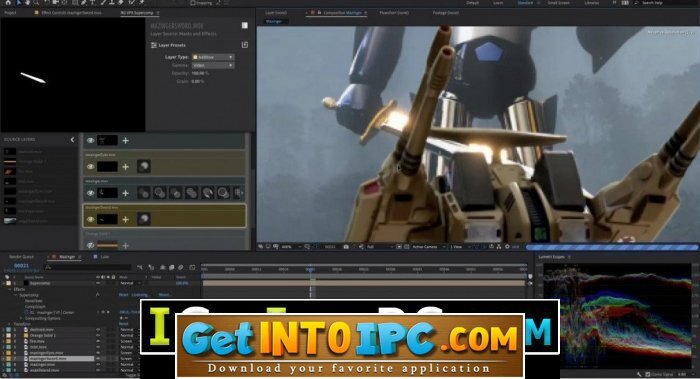Screen dimensions: 700x379
Task: Open the Gamma dropdown
Action: (213, 65)
